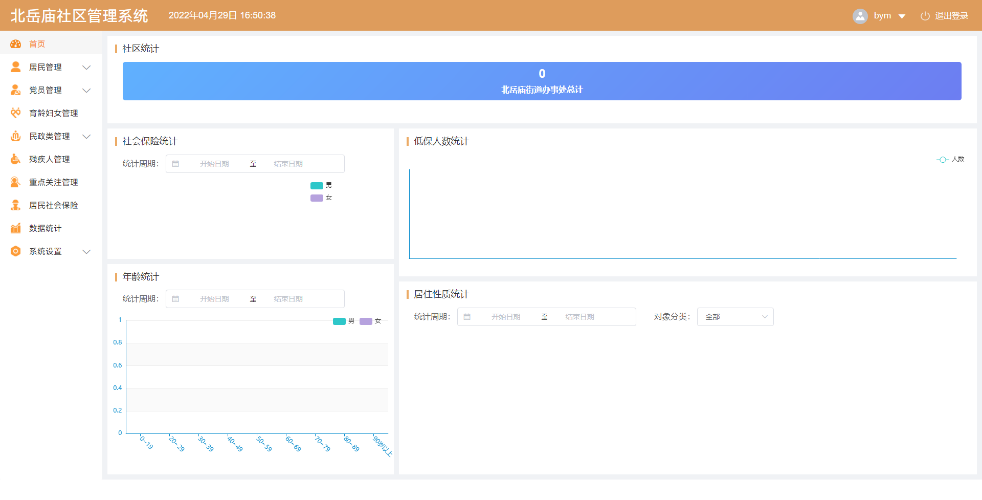Viewport: 982px width, 500px height.
Task: Click 开始日期 field in 居住性质统计
Action: click(x=505, y=316)
